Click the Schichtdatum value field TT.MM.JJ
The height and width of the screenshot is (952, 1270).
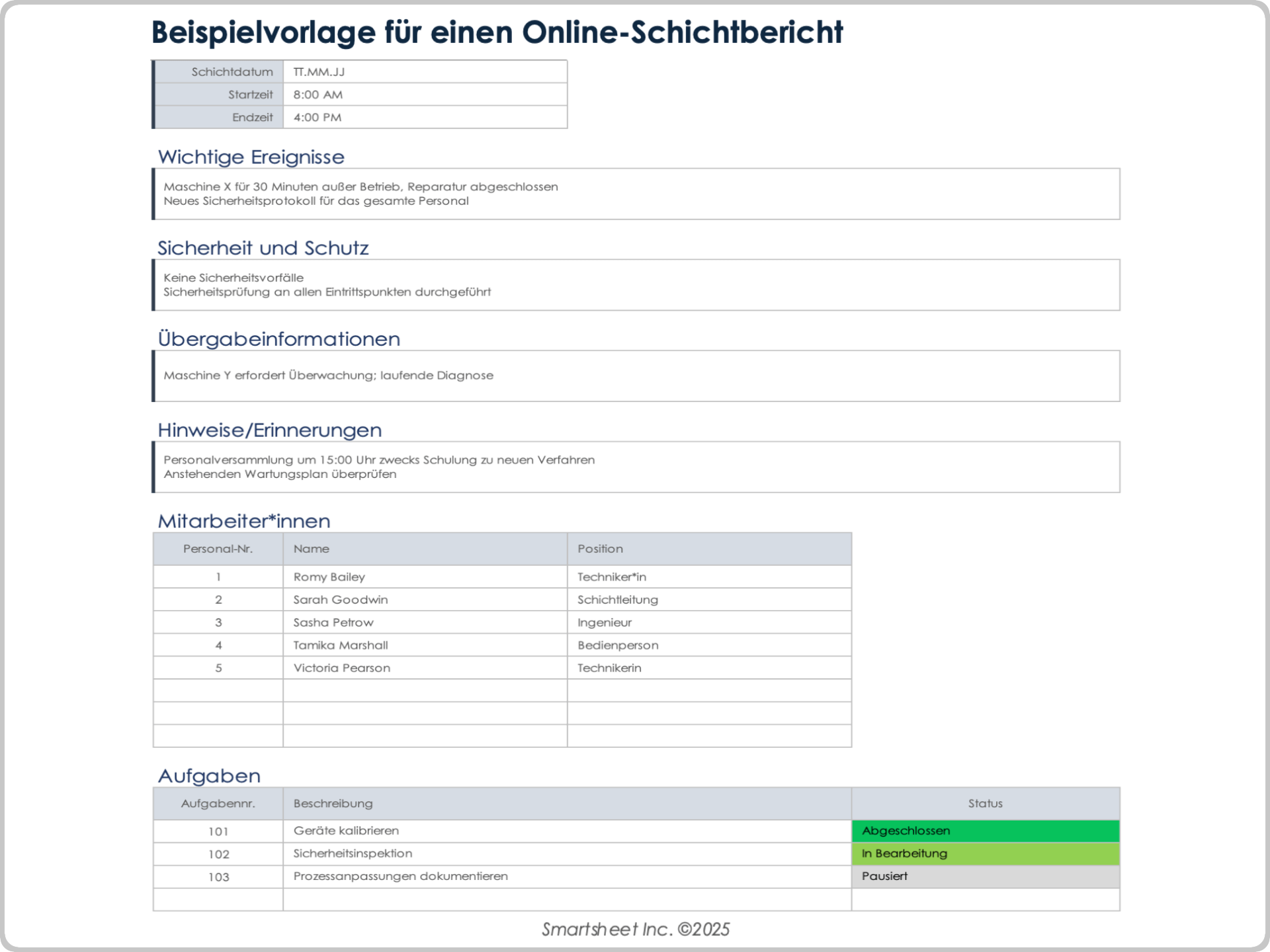(424, 71)
